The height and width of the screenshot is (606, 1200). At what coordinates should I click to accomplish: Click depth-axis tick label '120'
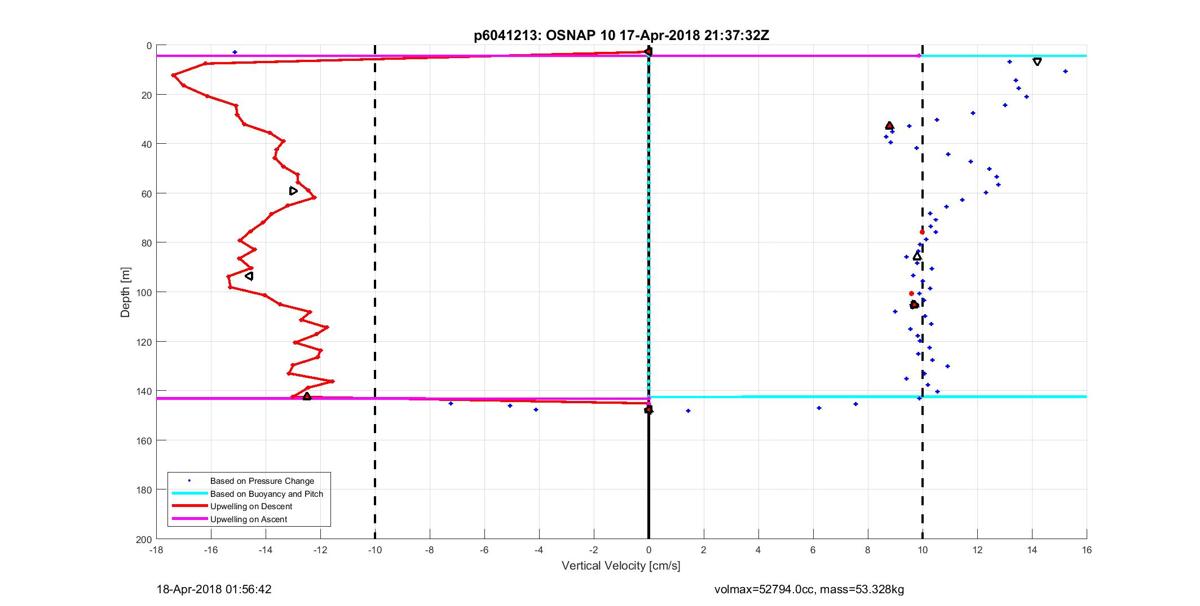[145, 342]
